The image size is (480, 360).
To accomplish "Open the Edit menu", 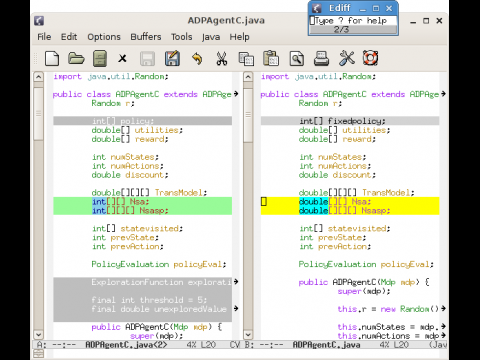I will coord(69,37).
